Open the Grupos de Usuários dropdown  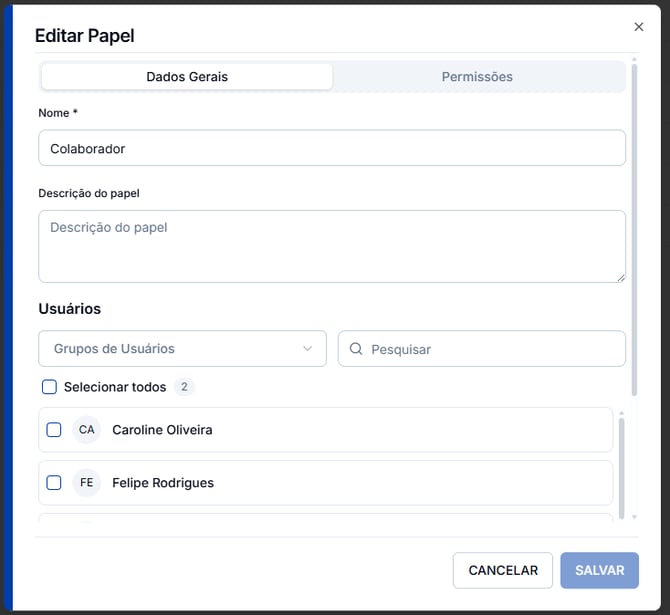[182, 348]
